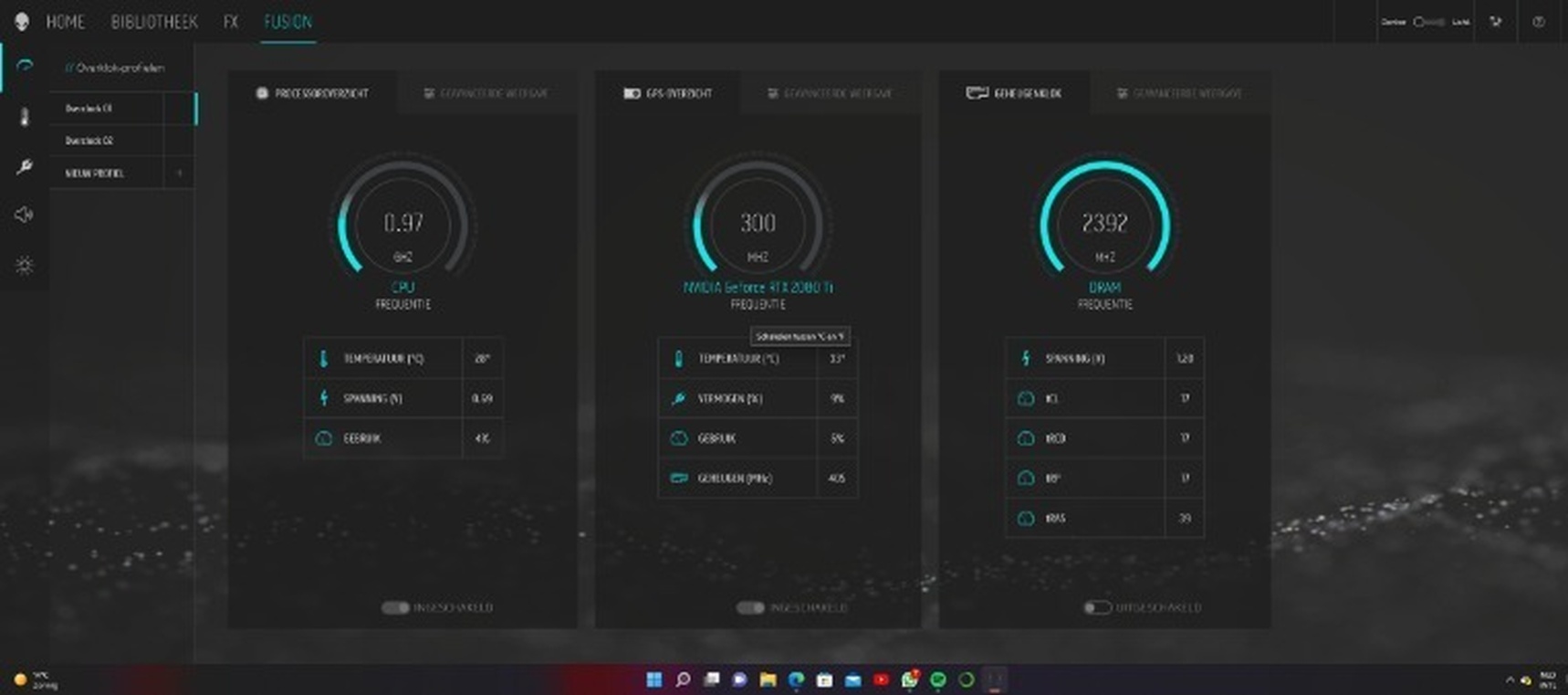Open the thermal thermometer sidebar icon
This screenshot has width=1568, height=695.
pos(25,116)
